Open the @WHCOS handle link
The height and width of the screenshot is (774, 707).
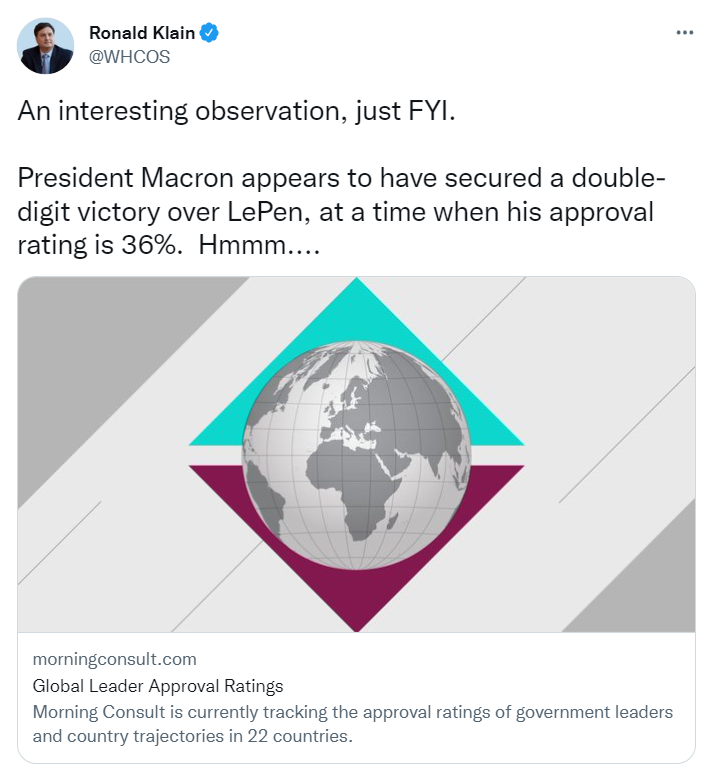pos(130,57)
